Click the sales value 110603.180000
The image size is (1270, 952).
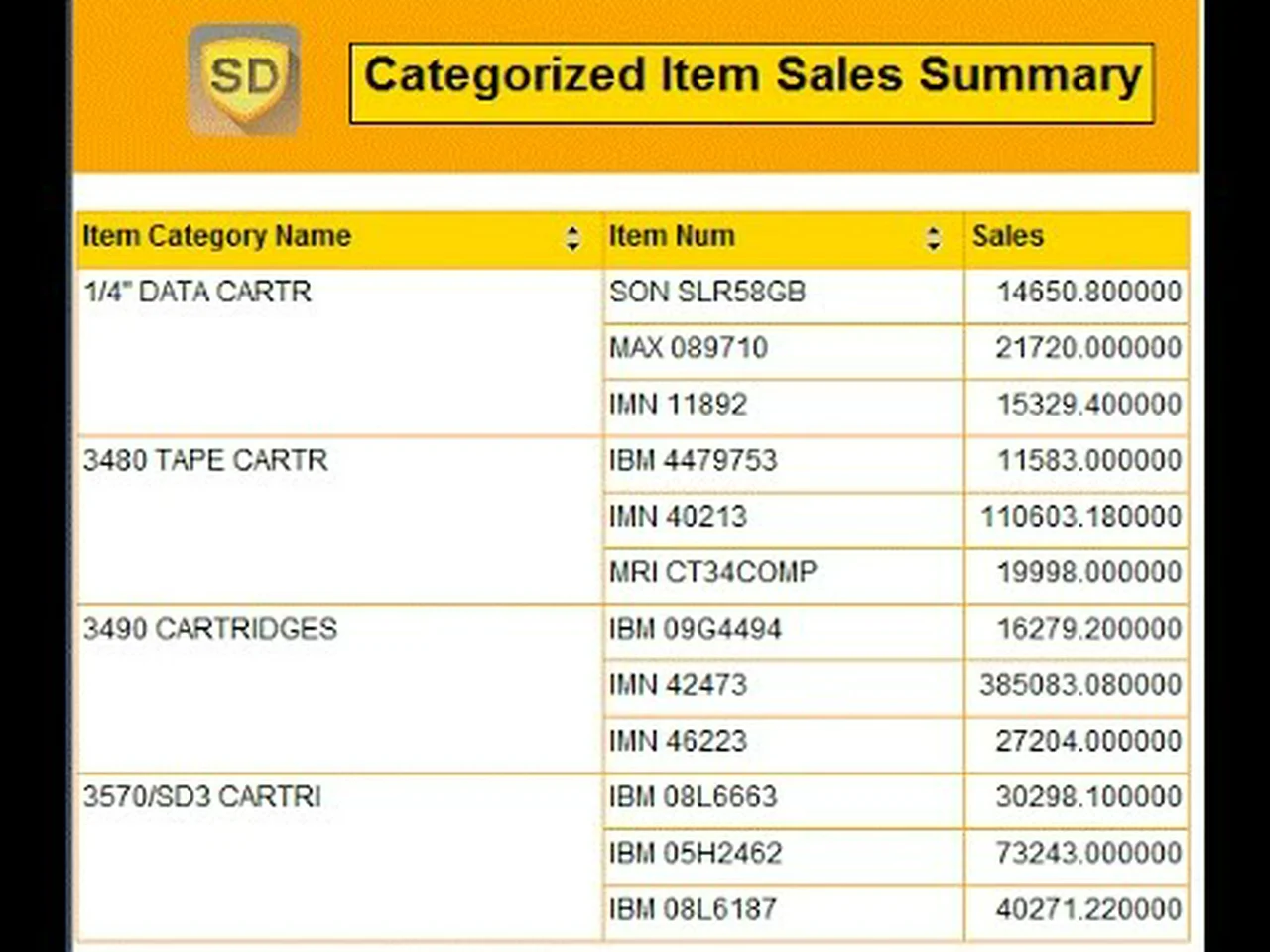(x=1081, y=517)
